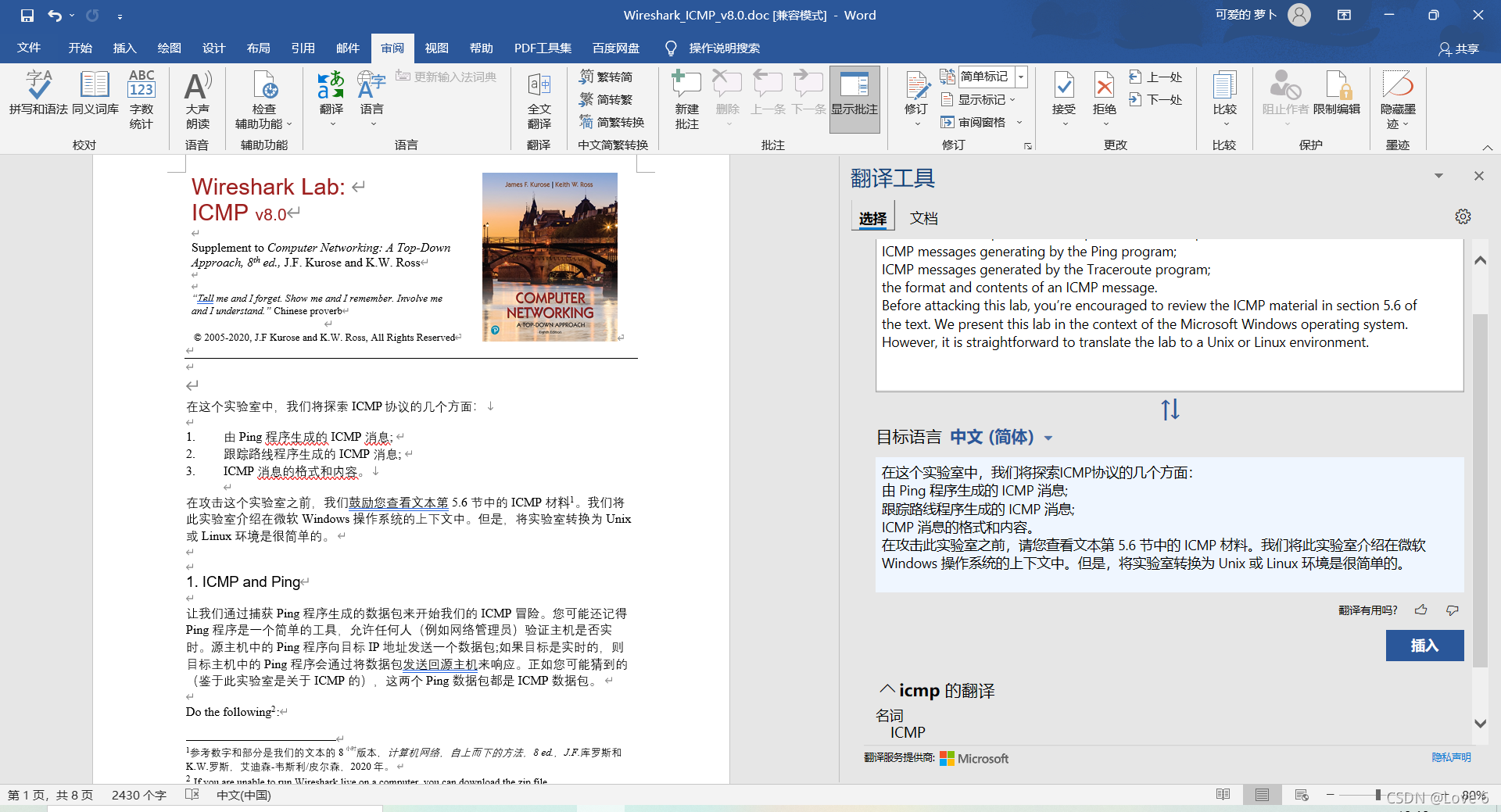Viewport: 1501px width, 812px height.
Task: Switch to reading mode view icon
Action: pos(1223,795)
